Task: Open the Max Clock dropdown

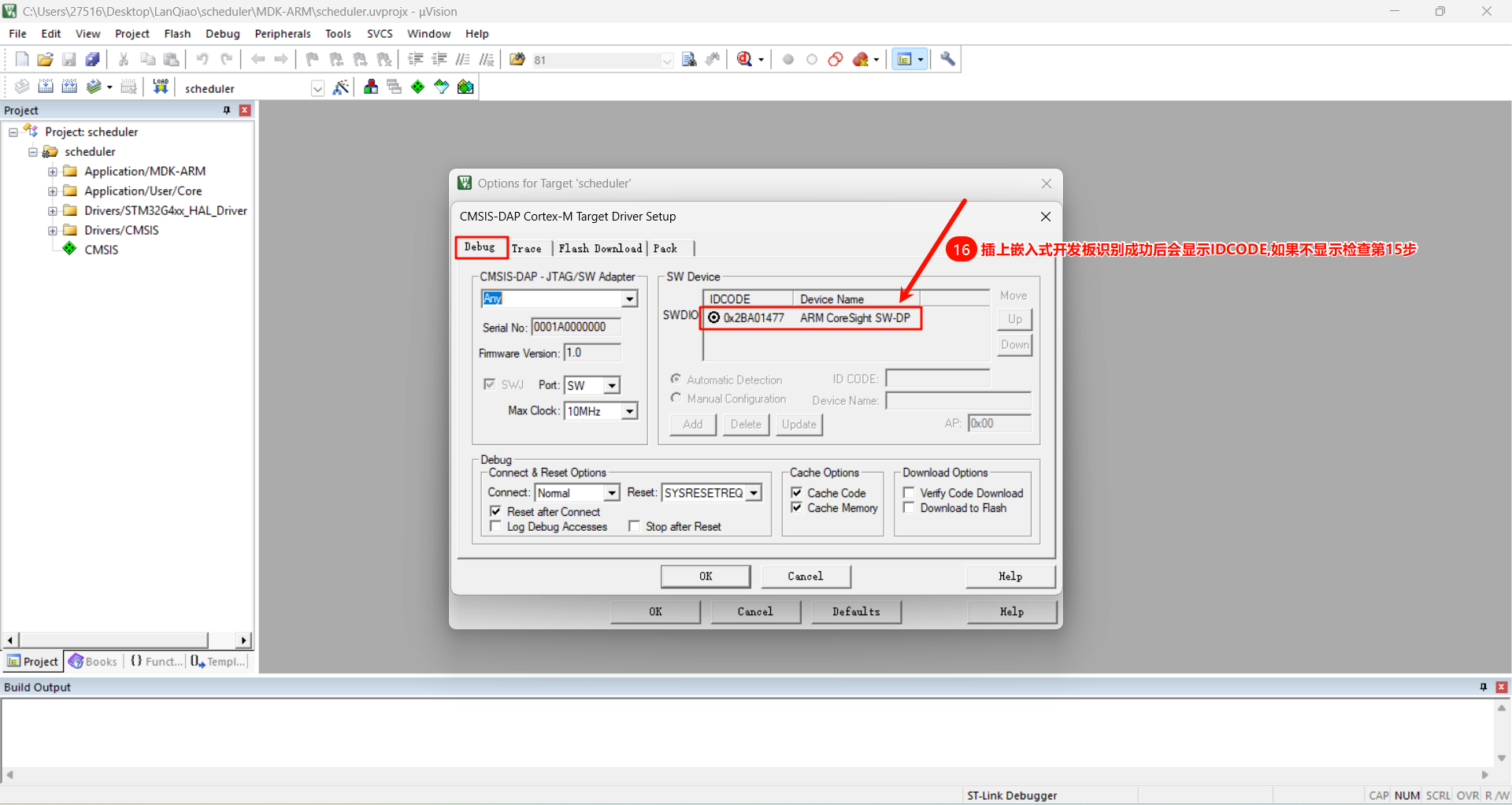Action: 629,411
